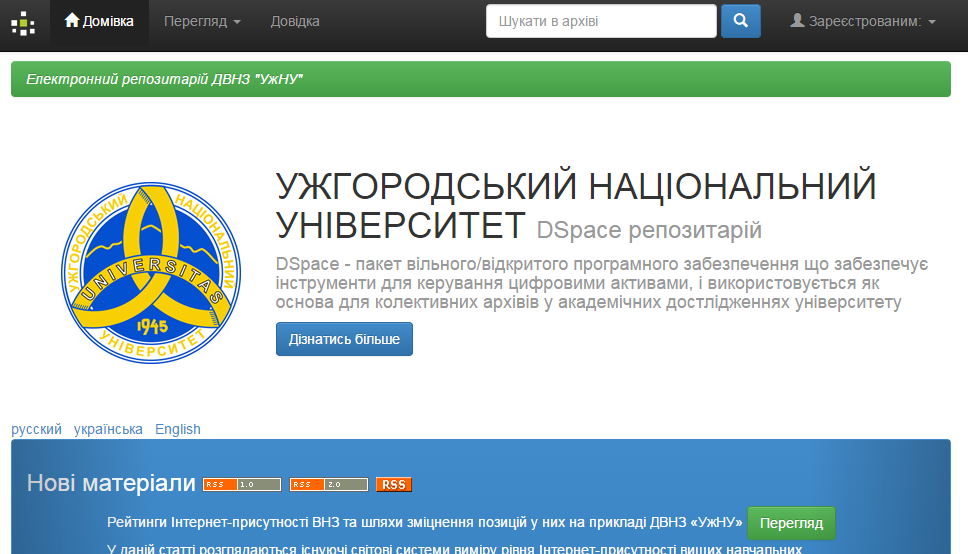Viewport: 968px width, 554px height.
Task: Switch language to English
Action: [178, 429]
